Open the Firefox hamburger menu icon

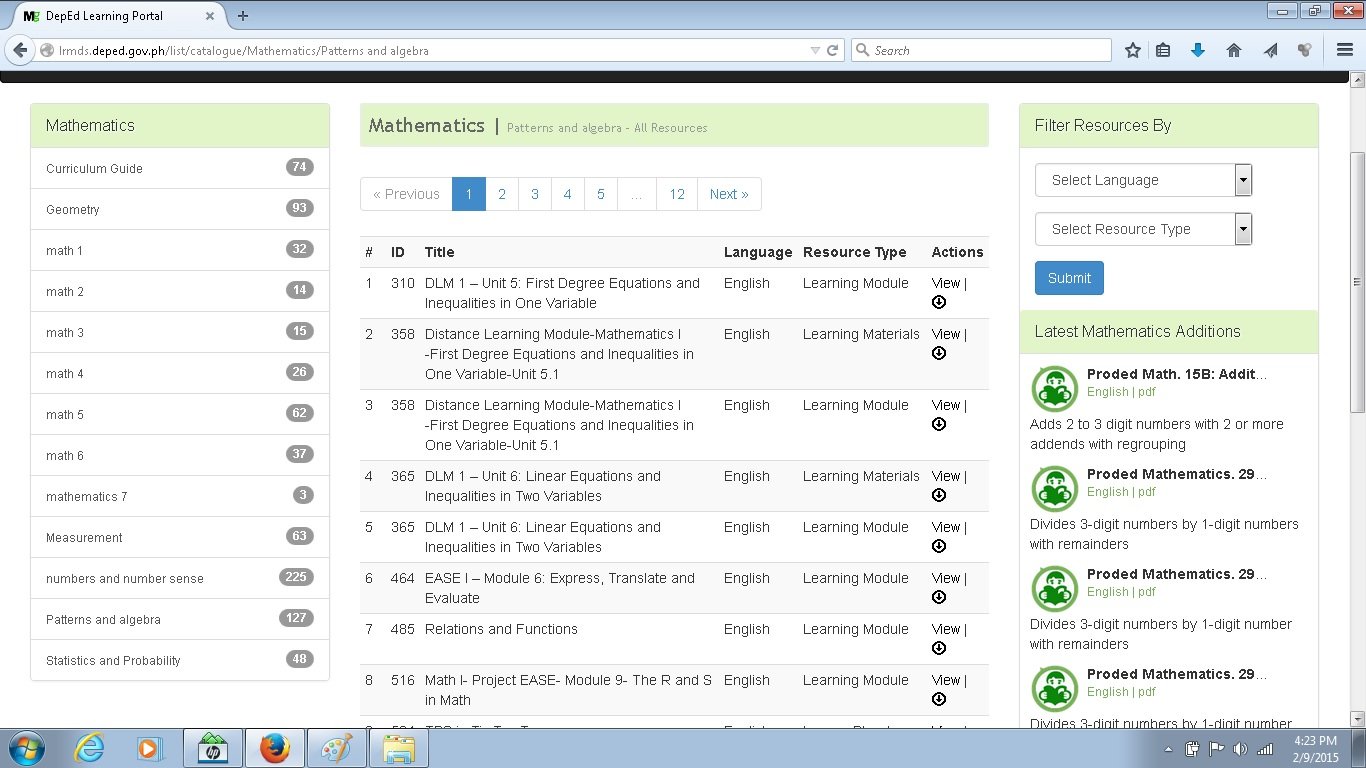[1344, 49]
